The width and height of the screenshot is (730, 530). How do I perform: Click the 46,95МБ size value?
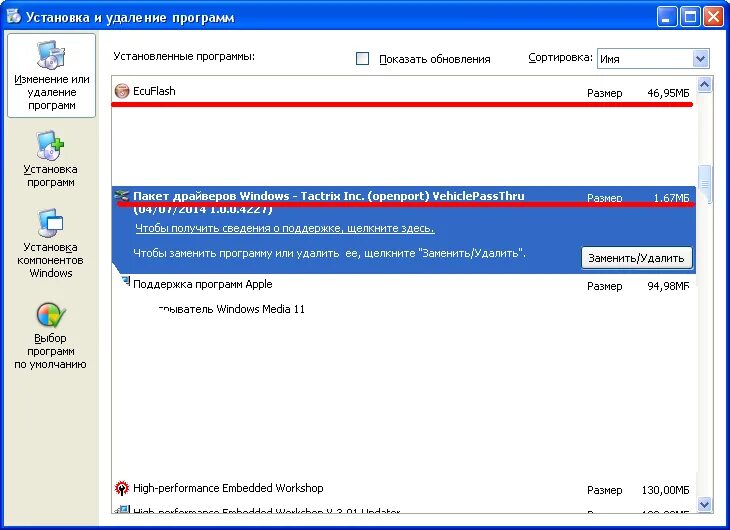click(x=668, y=93)
